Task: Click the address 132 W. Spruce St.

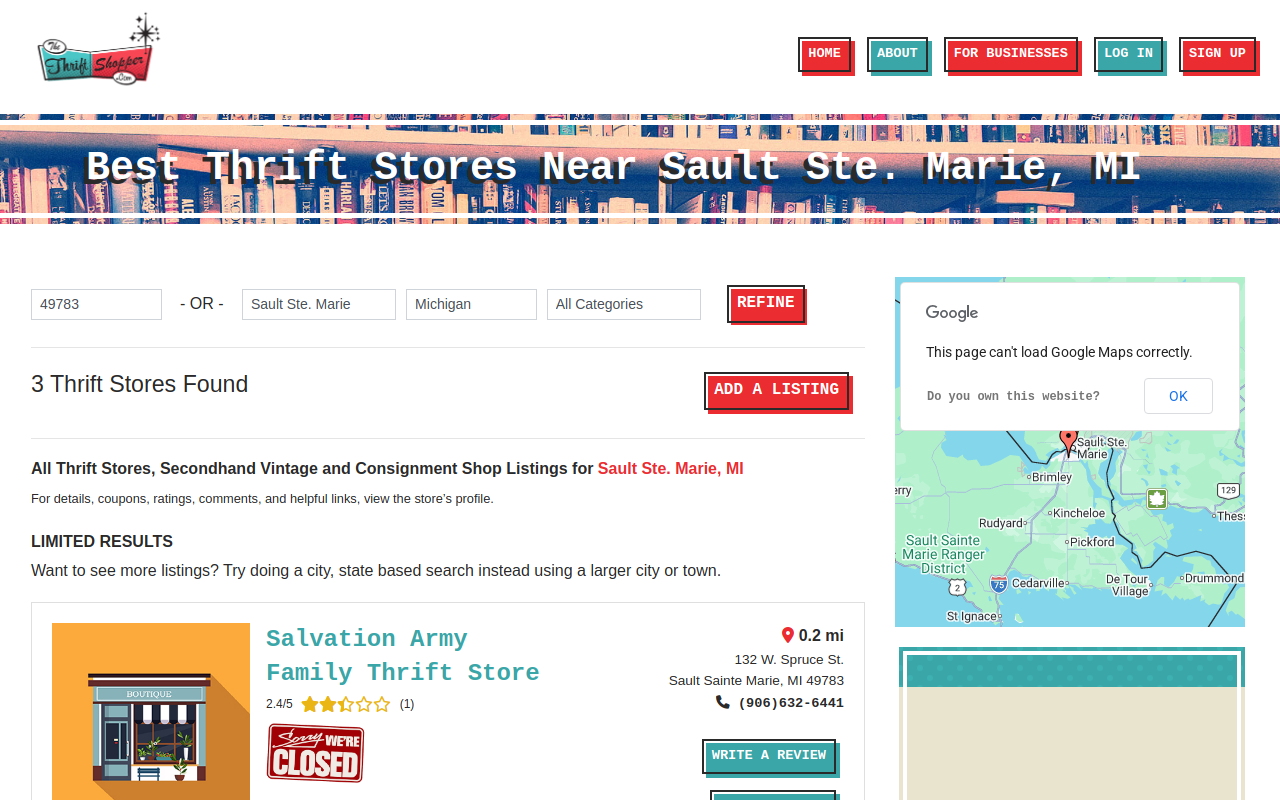Action: tap(789, 660)
